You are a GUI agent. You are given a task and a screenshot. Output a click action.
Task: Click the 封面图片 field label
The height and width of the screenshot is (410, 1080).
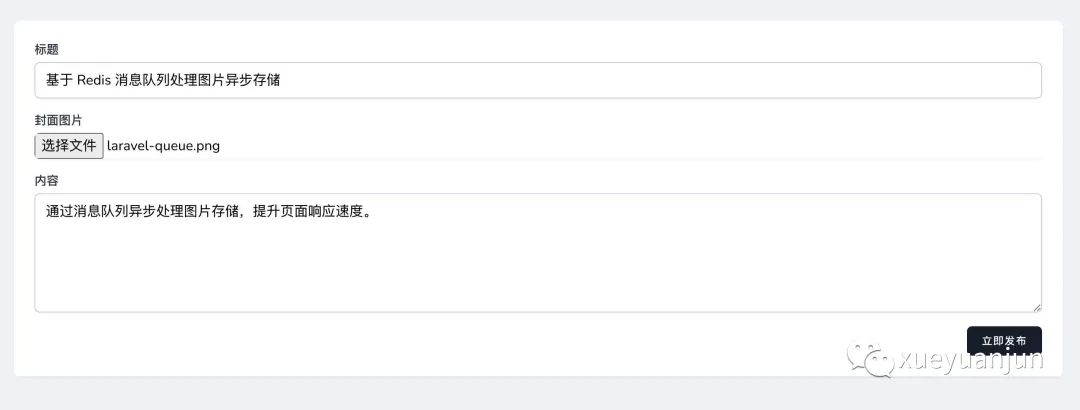[59, 121]
